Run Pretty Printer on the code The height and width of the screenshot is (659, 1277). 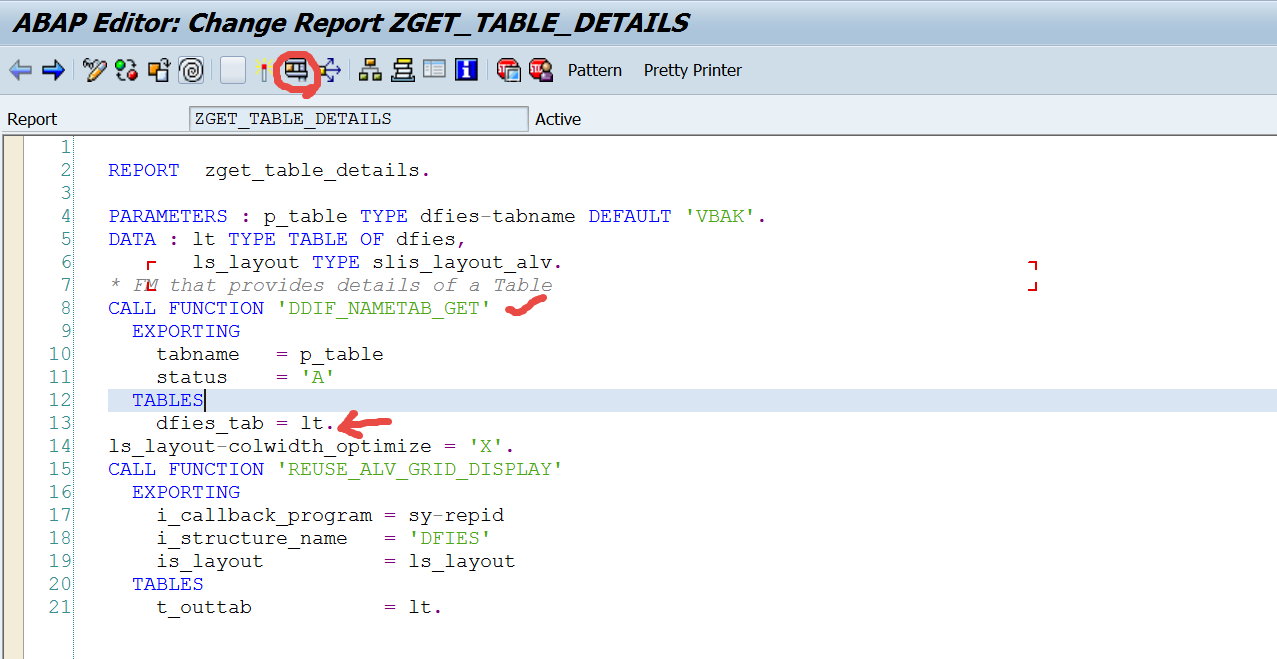tap(692, 70)
